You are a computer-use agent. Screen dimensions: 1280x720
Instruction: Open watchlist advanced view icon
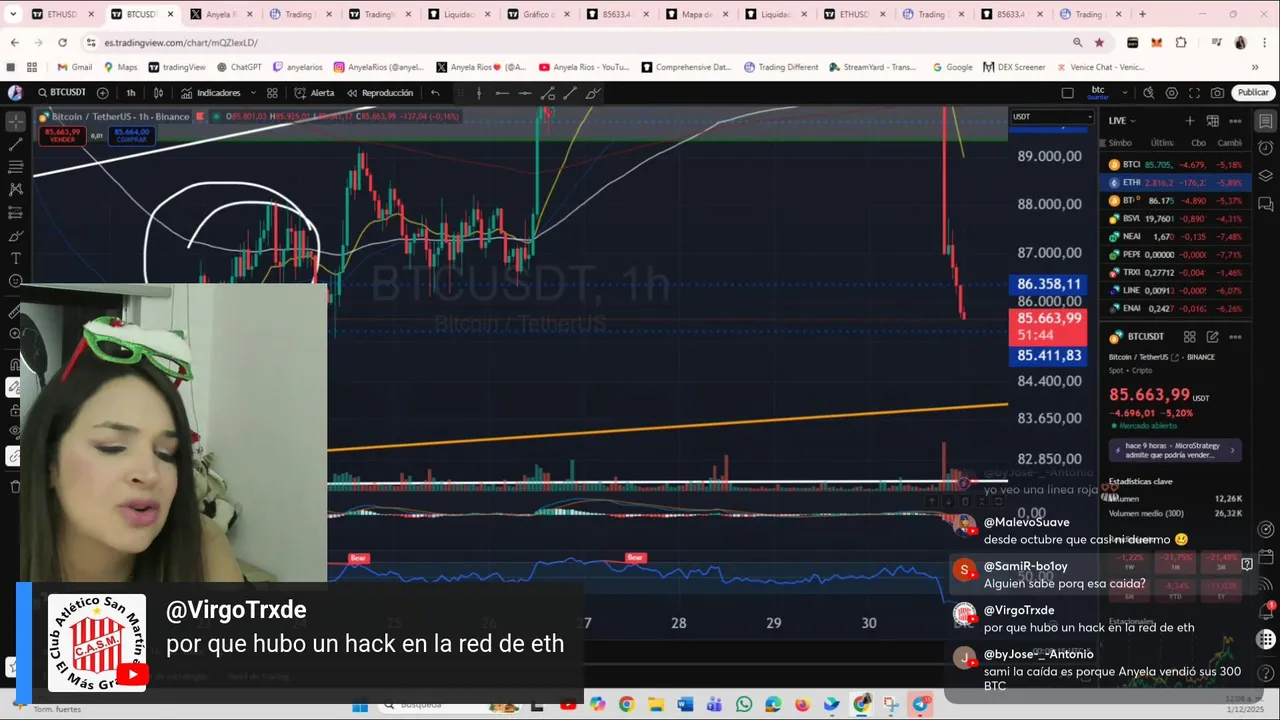coord(1213,121)
